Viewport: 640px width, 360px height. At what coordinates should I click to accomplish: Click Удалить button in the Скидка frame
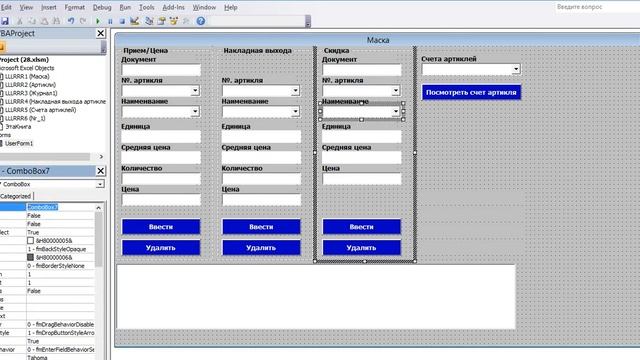coord(362,248)
